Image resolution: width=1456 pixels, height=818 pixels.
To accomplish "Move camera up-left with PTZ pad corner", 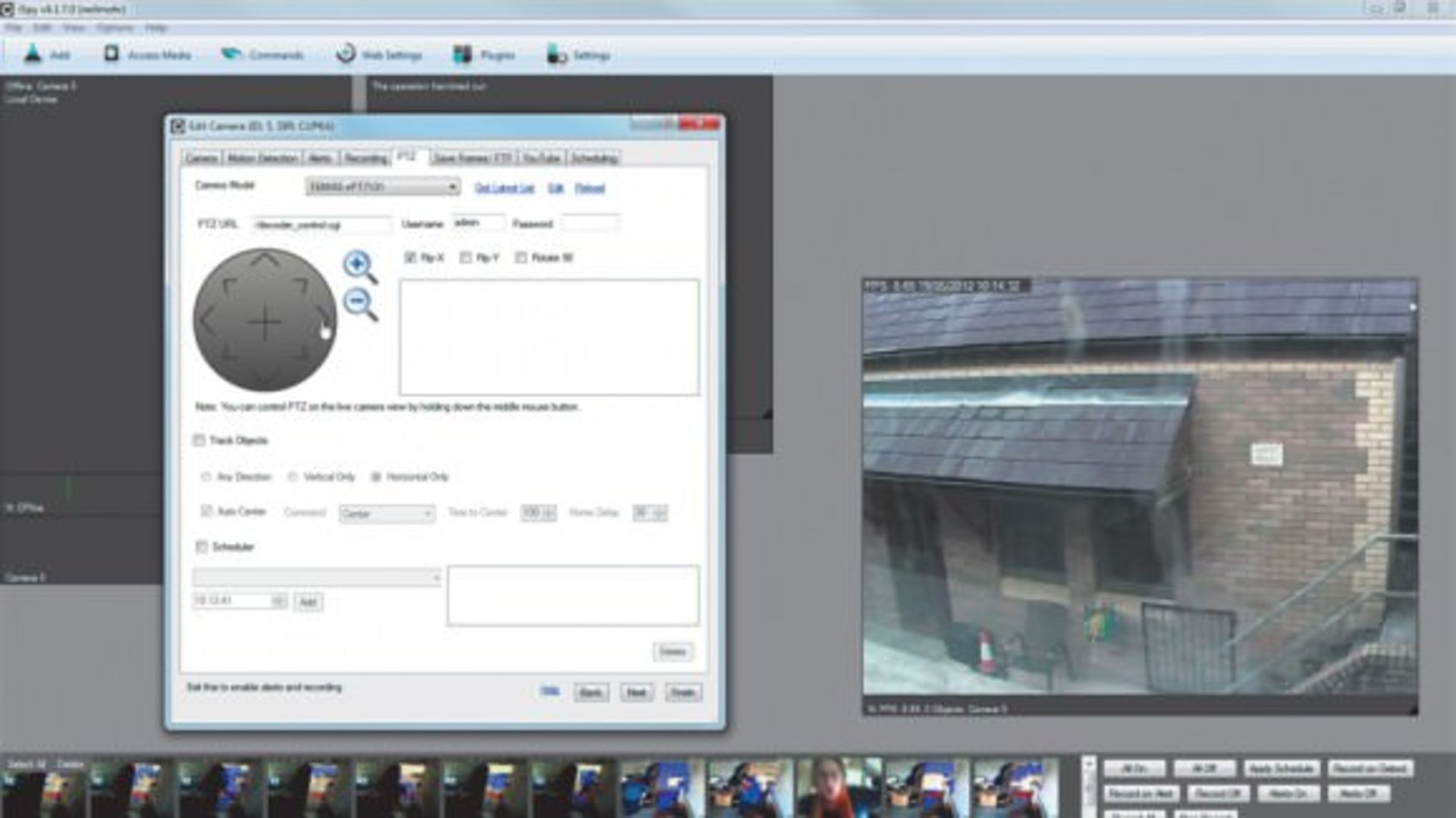I will pos(230,286).
